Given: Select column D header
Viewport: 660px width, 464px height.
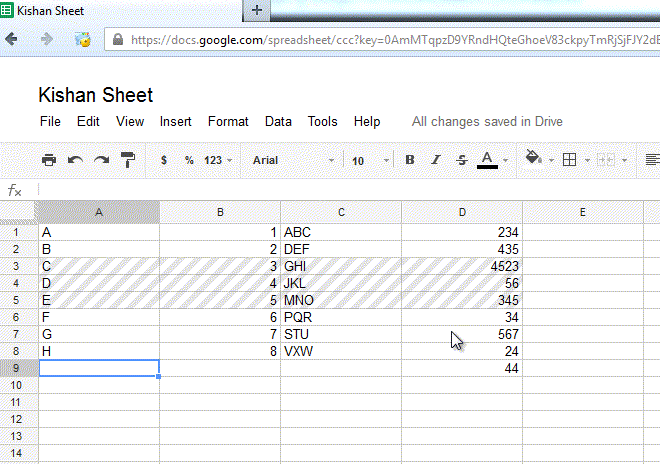Looking at the screenshot, I should 462,212.
